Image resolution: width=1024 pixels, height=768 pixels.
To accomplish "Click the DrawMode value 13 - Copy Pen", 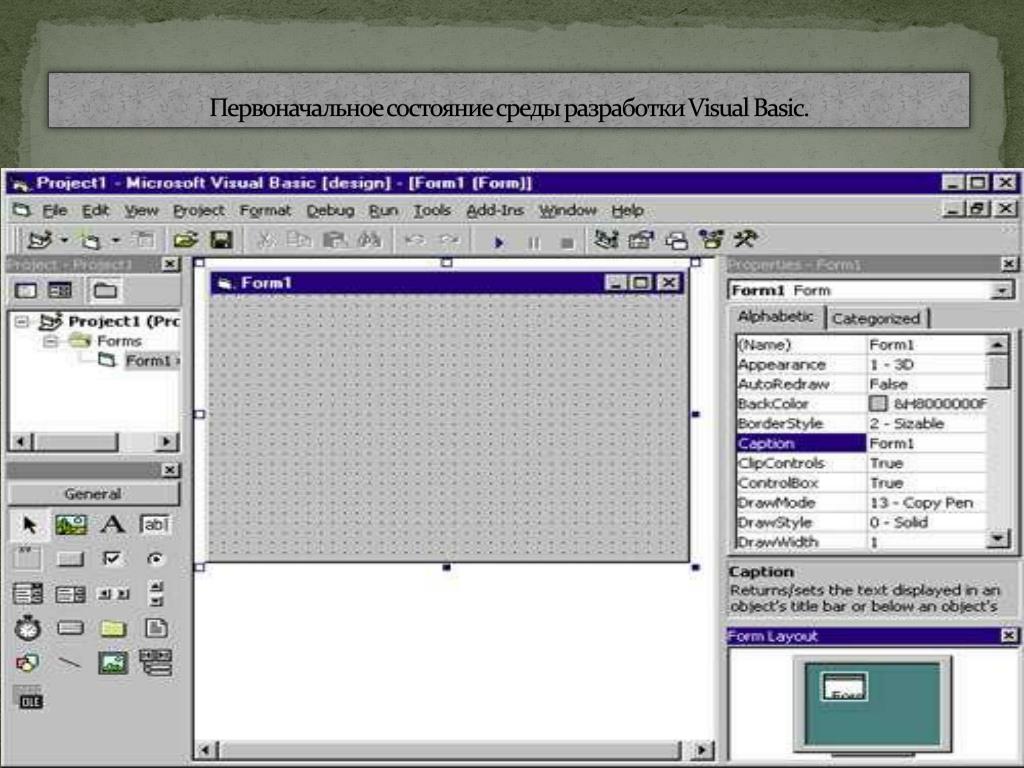I will (921, 503).
